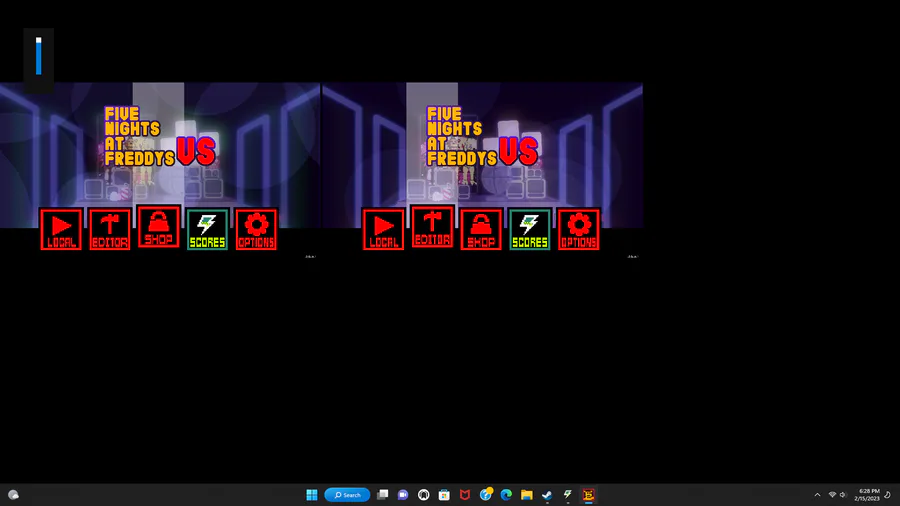The image size is (900, 506).
Task: Open the Shop in left game screen
Action: pos(158,227)
